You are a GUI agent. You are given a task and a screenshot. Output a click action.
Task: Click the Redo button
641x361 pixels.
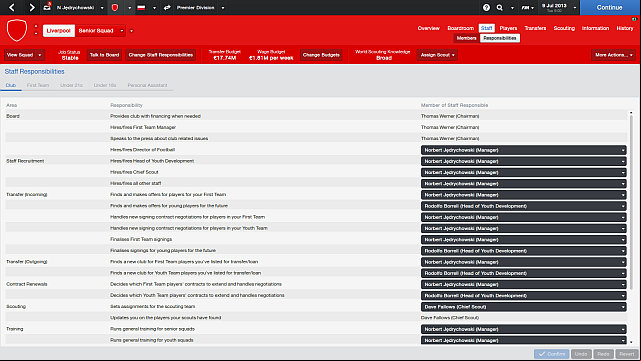pos(603,354)
